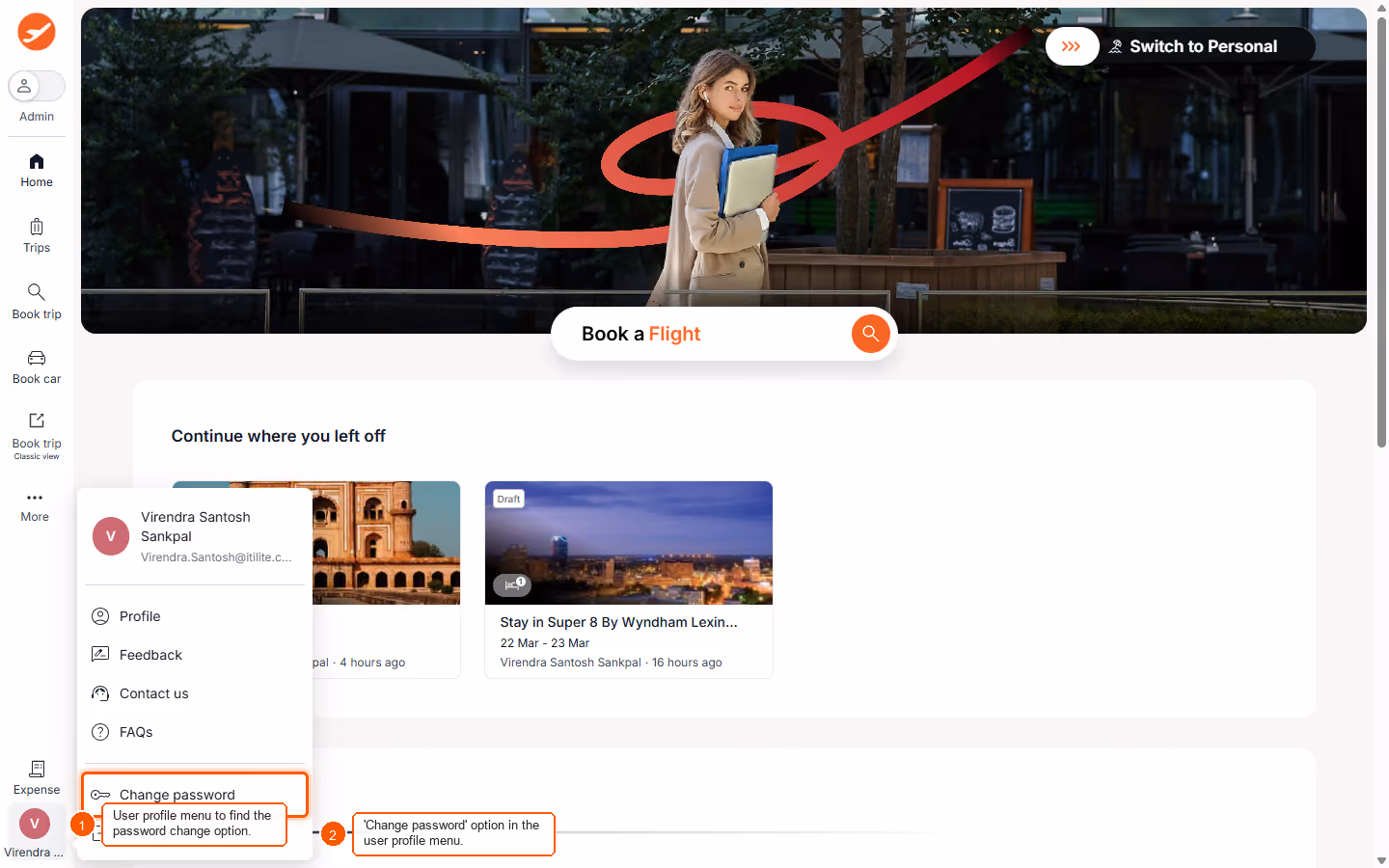Open the Super 8 By Wyndham stay card

(x=629, y=580)
